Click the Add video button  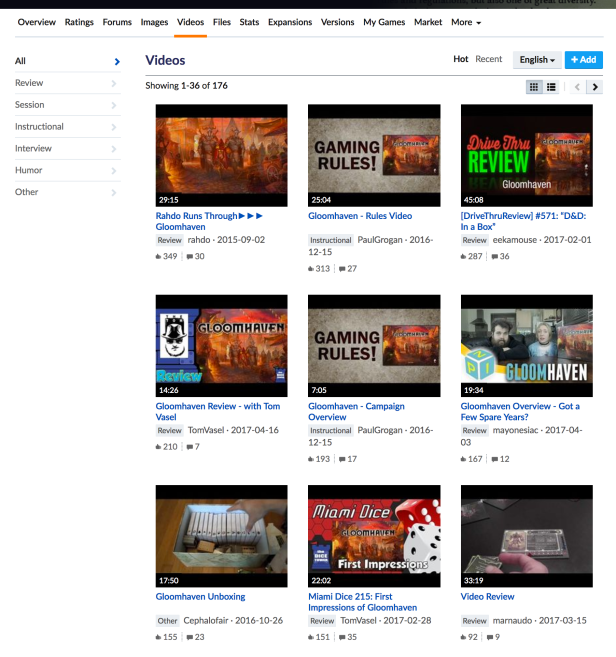click(x=584, y=60)
